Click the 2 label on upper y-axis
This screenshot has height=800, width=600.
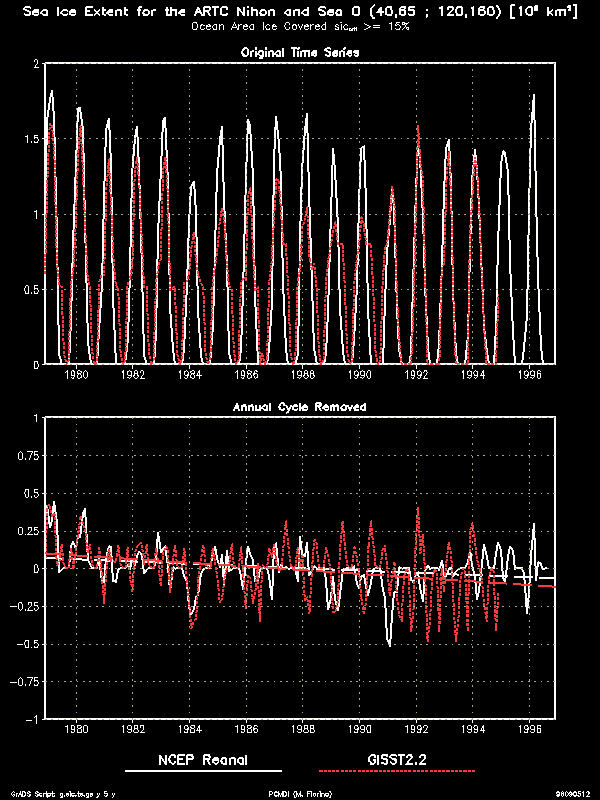pyautogui.click(x=36, y=64)
